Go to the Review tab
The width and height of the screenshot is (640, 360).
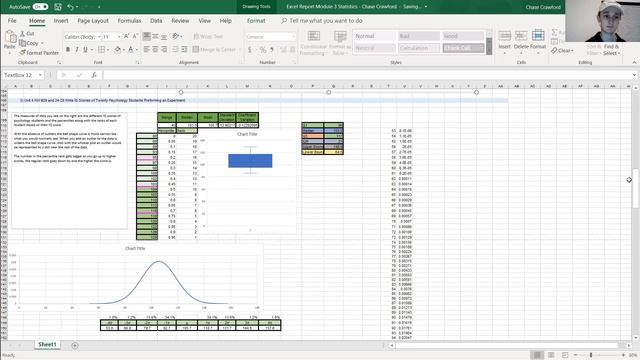point(180,20)
